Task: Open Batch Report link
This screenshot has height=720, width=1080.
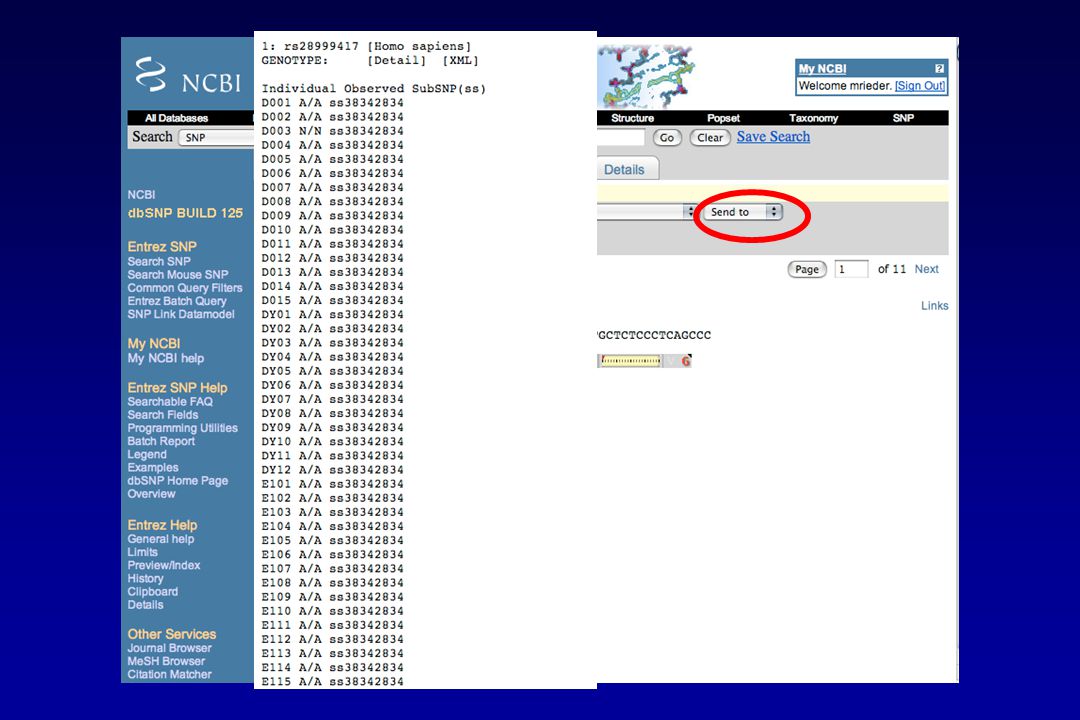Action: [x=161, y=441]
